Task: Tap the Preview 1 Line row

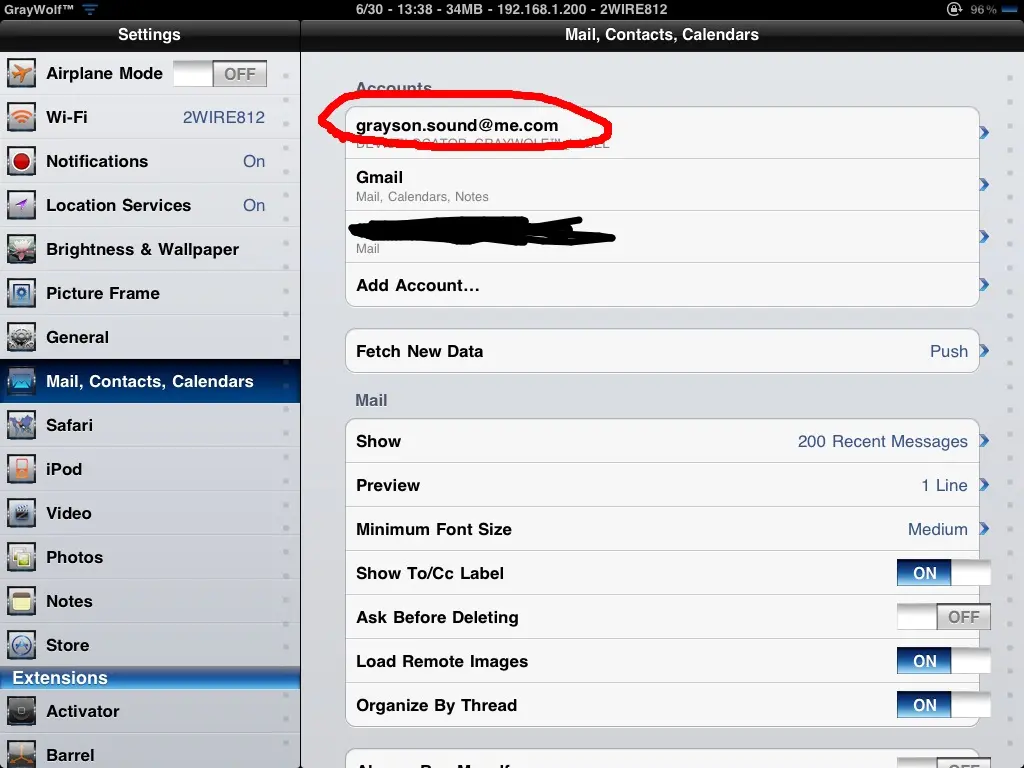Action: pos(660,486)
